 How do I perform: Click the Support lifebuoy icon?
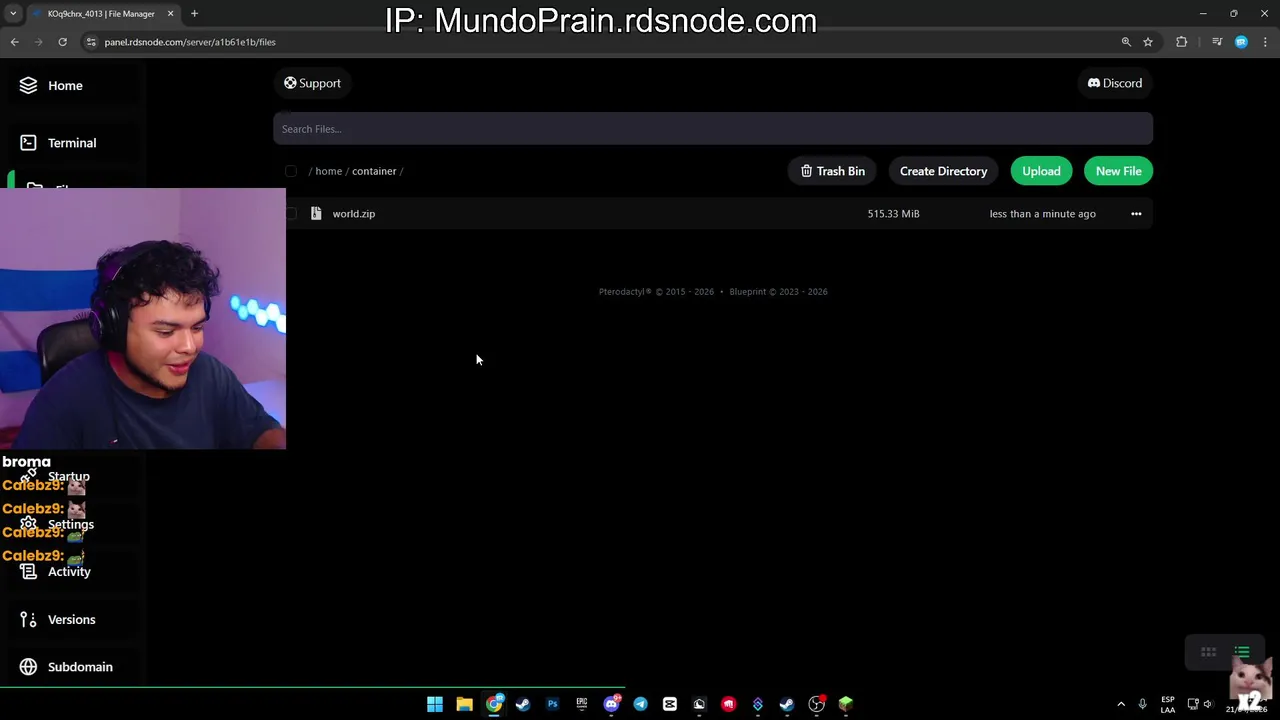pyautogui.click(x=290, y=83)
